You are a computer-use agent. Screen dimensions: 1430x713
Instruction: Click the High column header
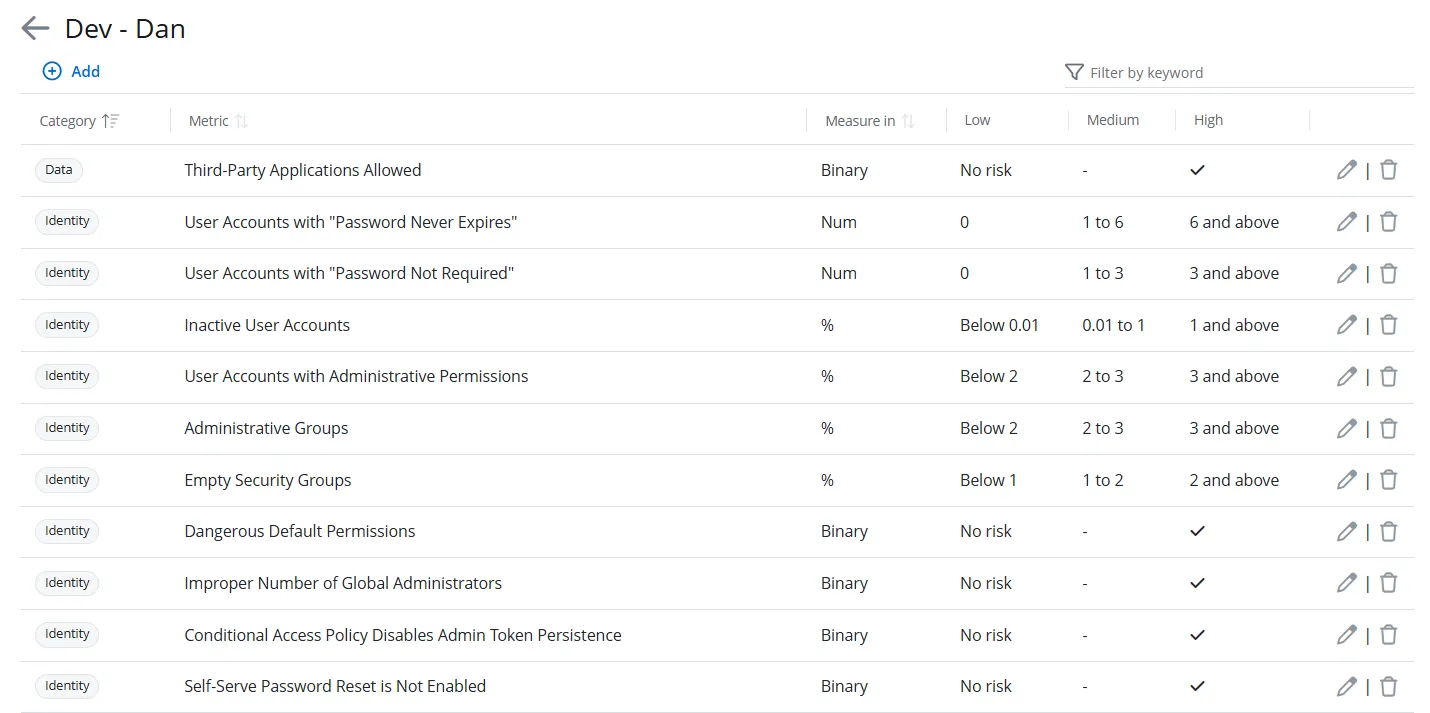(1208, 120)
